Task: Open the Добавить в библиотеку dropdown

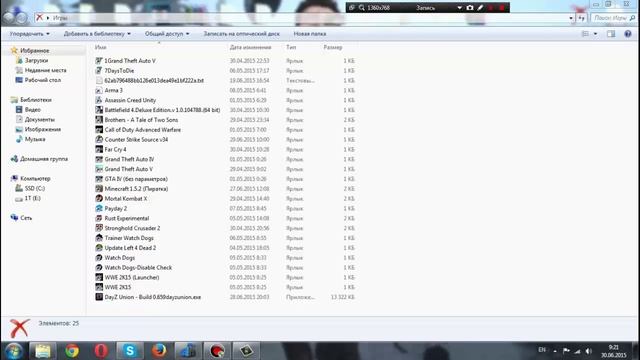Action: tap(97, 34)
